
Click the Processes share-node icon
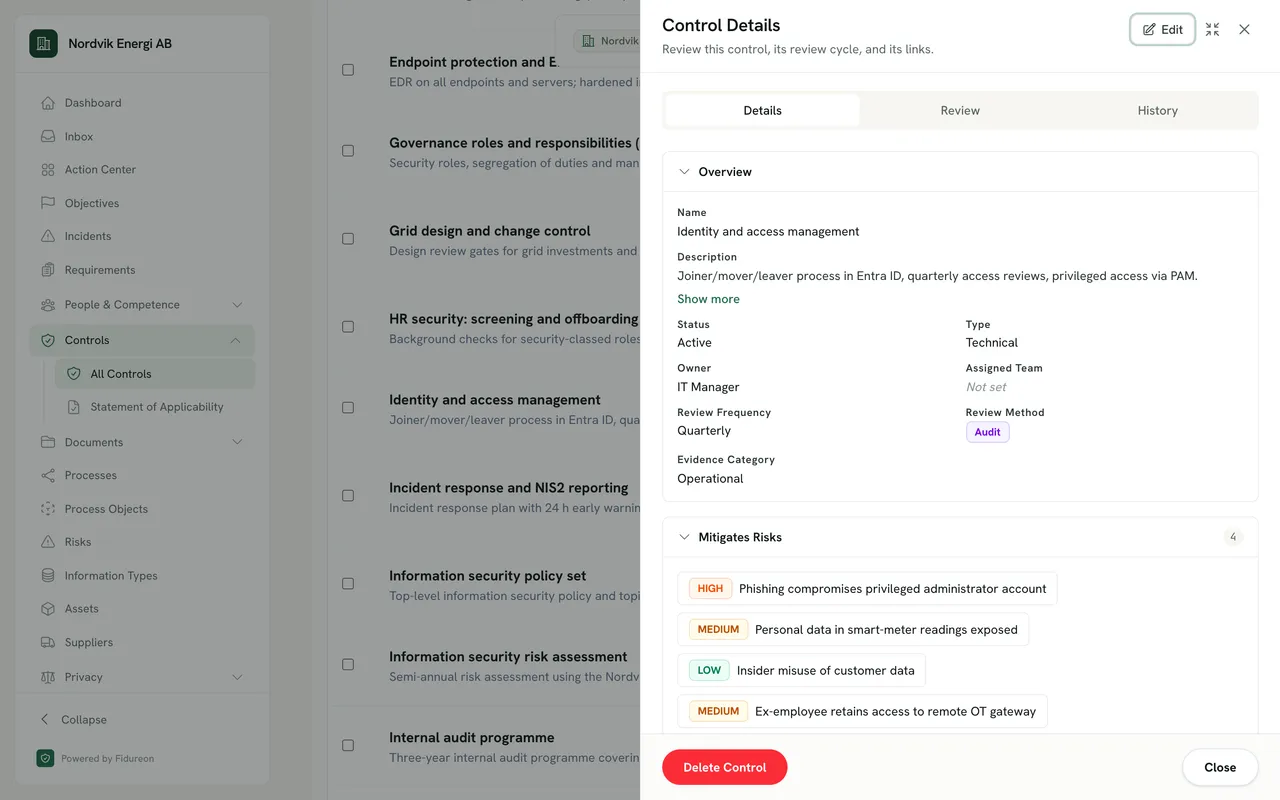coord(48,475)
